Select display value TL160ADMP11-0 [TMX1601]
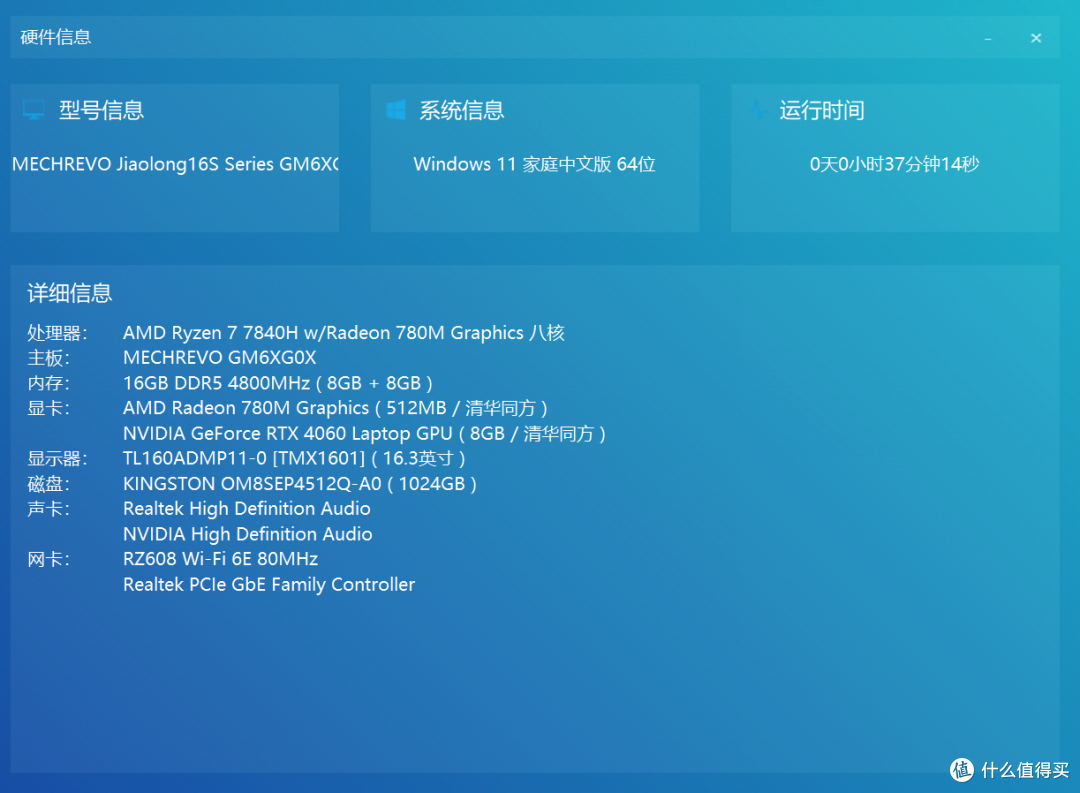 [294, 458]
